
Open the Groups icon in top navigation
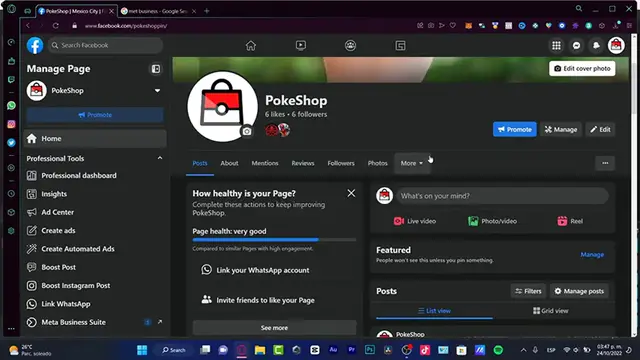[350, 46]
